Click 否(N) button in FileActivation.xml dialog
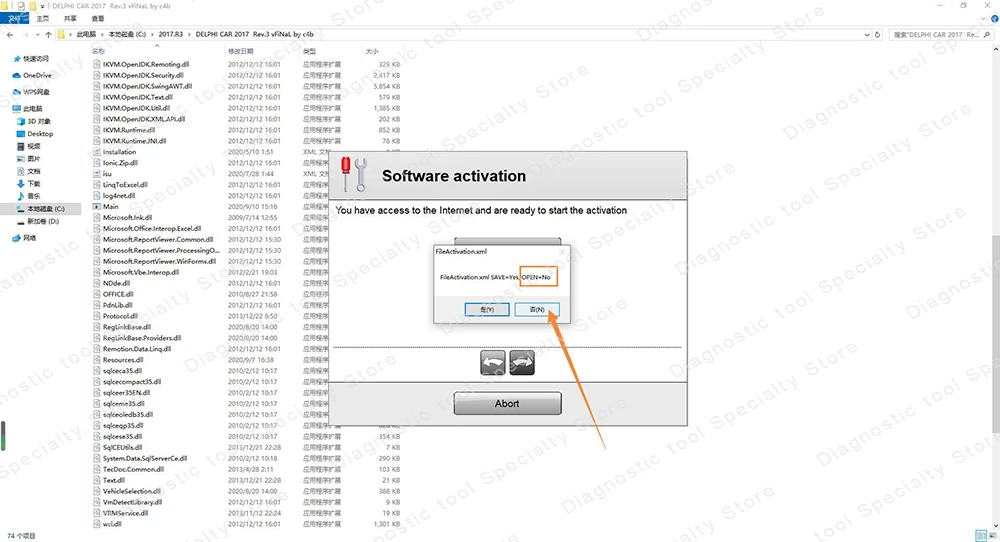The width and height of the screenshot is (1000, 542). pos(537,309)
